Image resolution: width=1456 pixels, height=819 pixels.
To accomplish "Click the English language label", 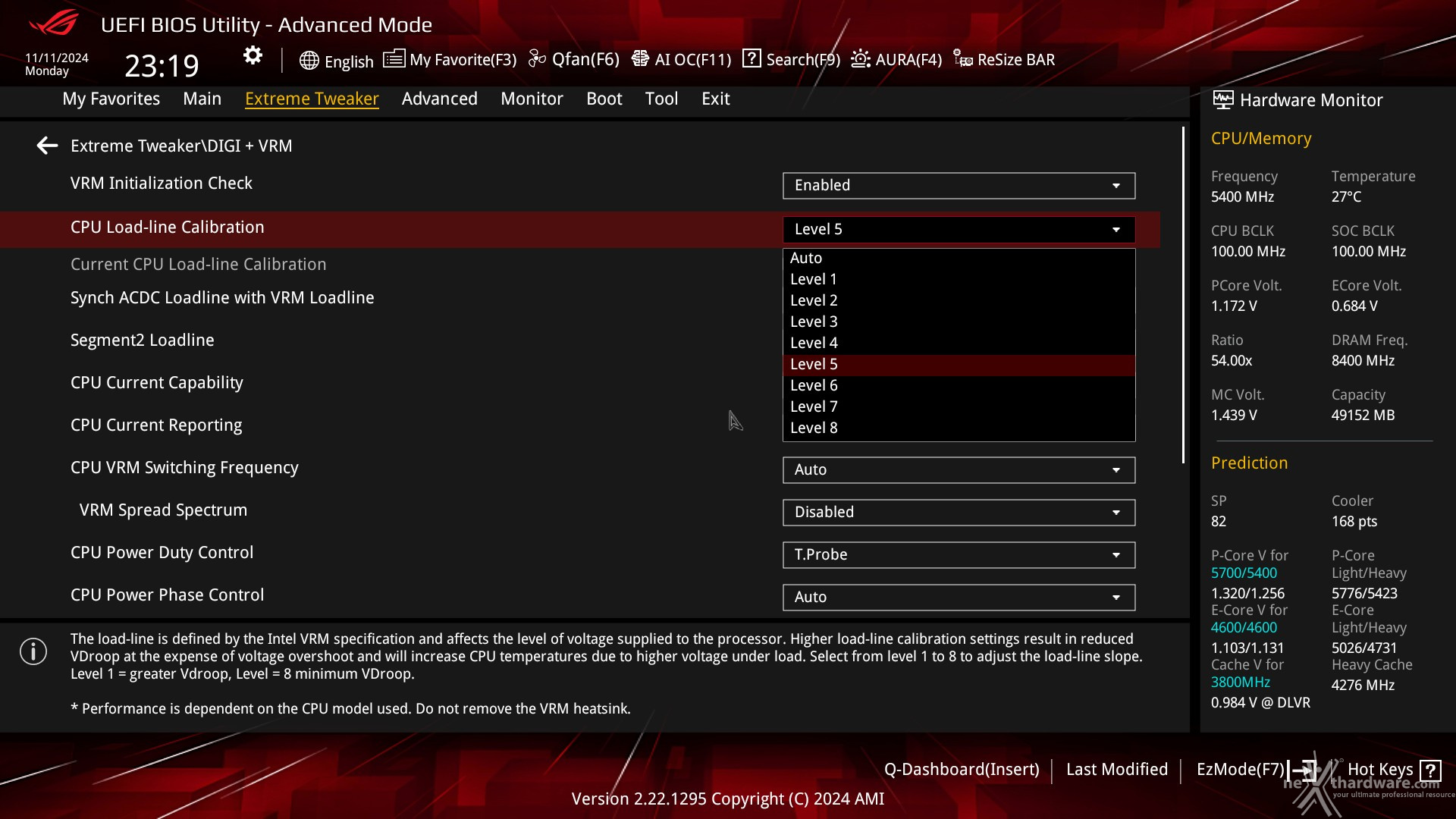I will [349, 62].
